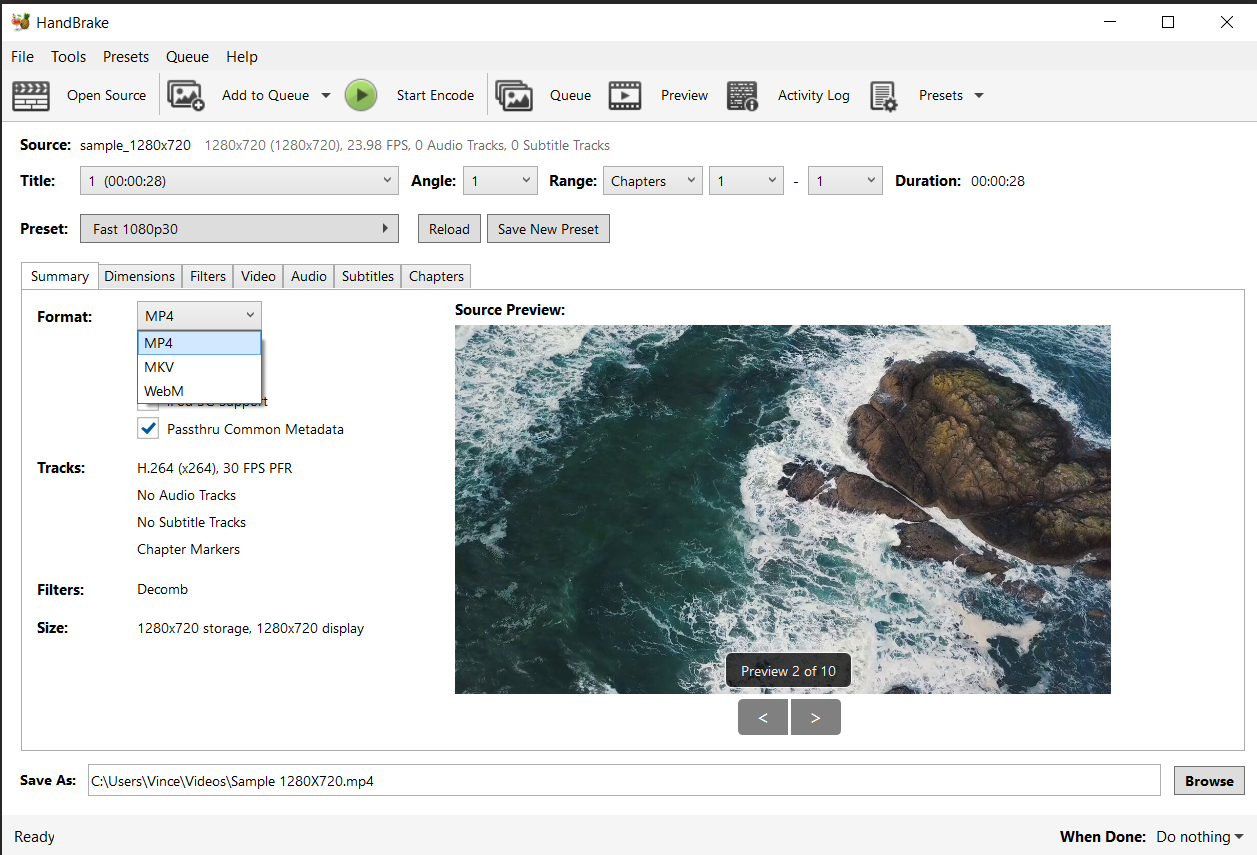Change When Done to something other than Do nothing
The height and width of the screenshot is (855, 1257).
pos(1197,836)
